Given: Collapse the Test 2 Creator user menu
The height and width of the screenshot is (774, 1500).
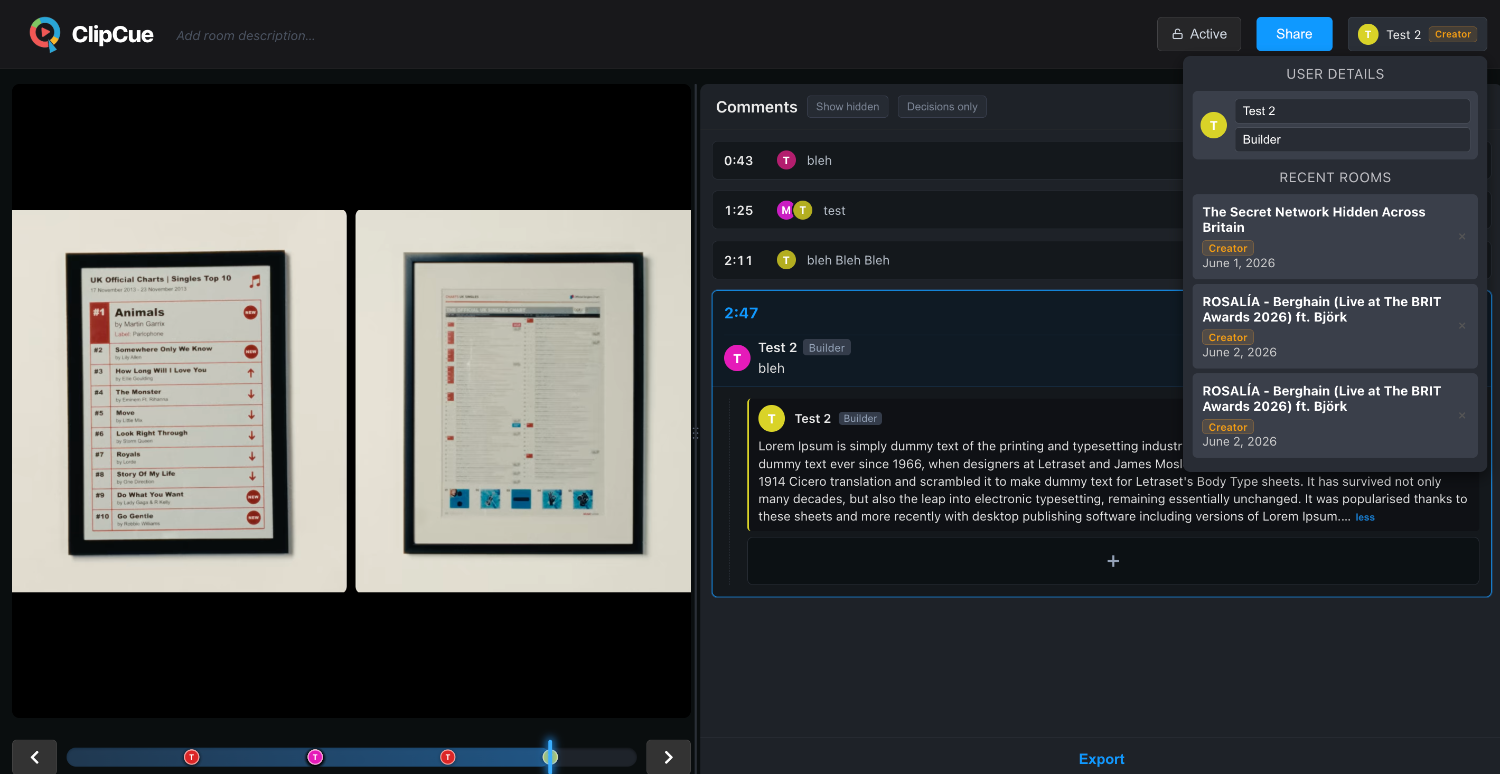Looking at the screenshot, I should [x=1417, y=34].
